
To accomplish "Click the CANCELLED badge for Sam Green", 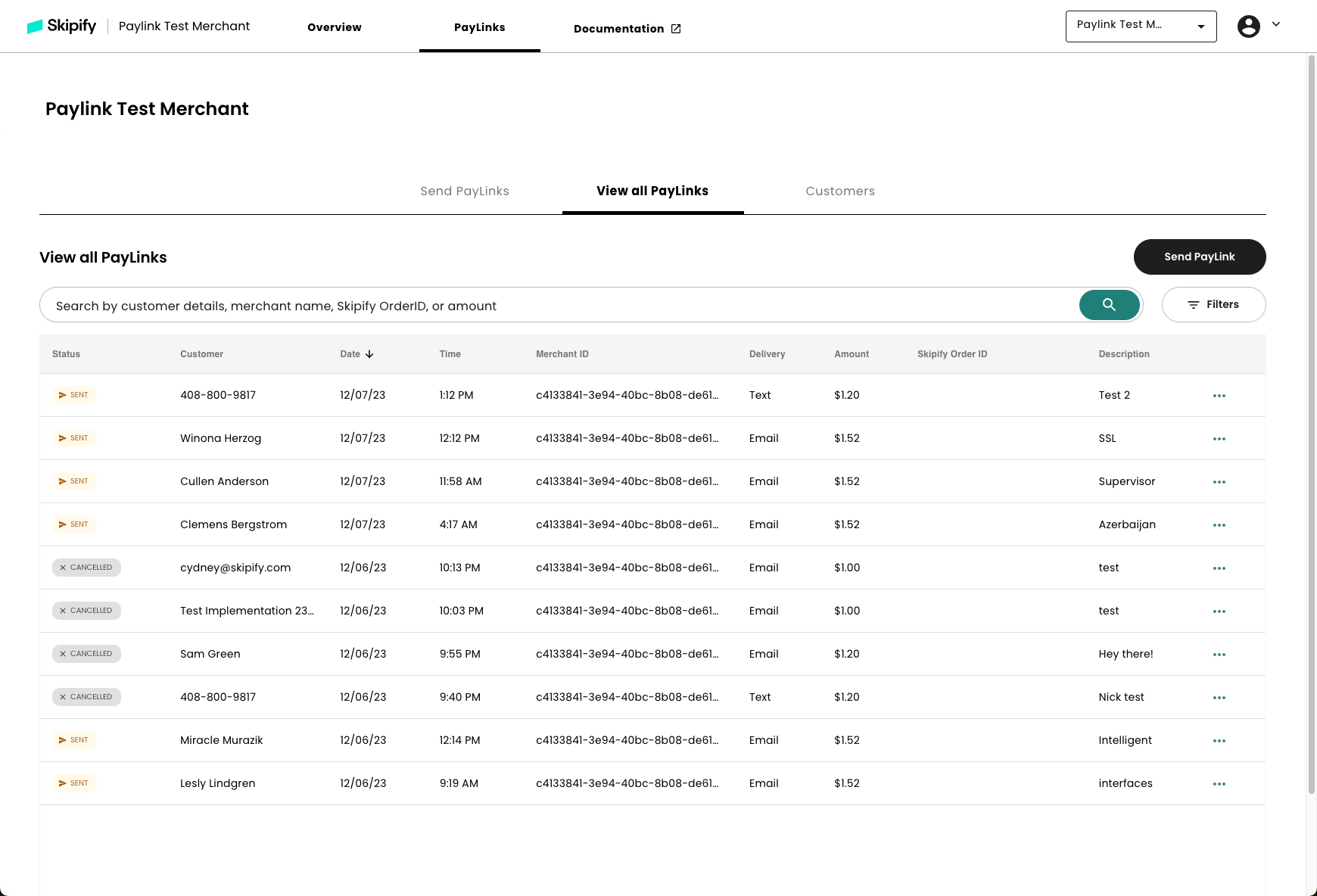I will pos(86,654).
